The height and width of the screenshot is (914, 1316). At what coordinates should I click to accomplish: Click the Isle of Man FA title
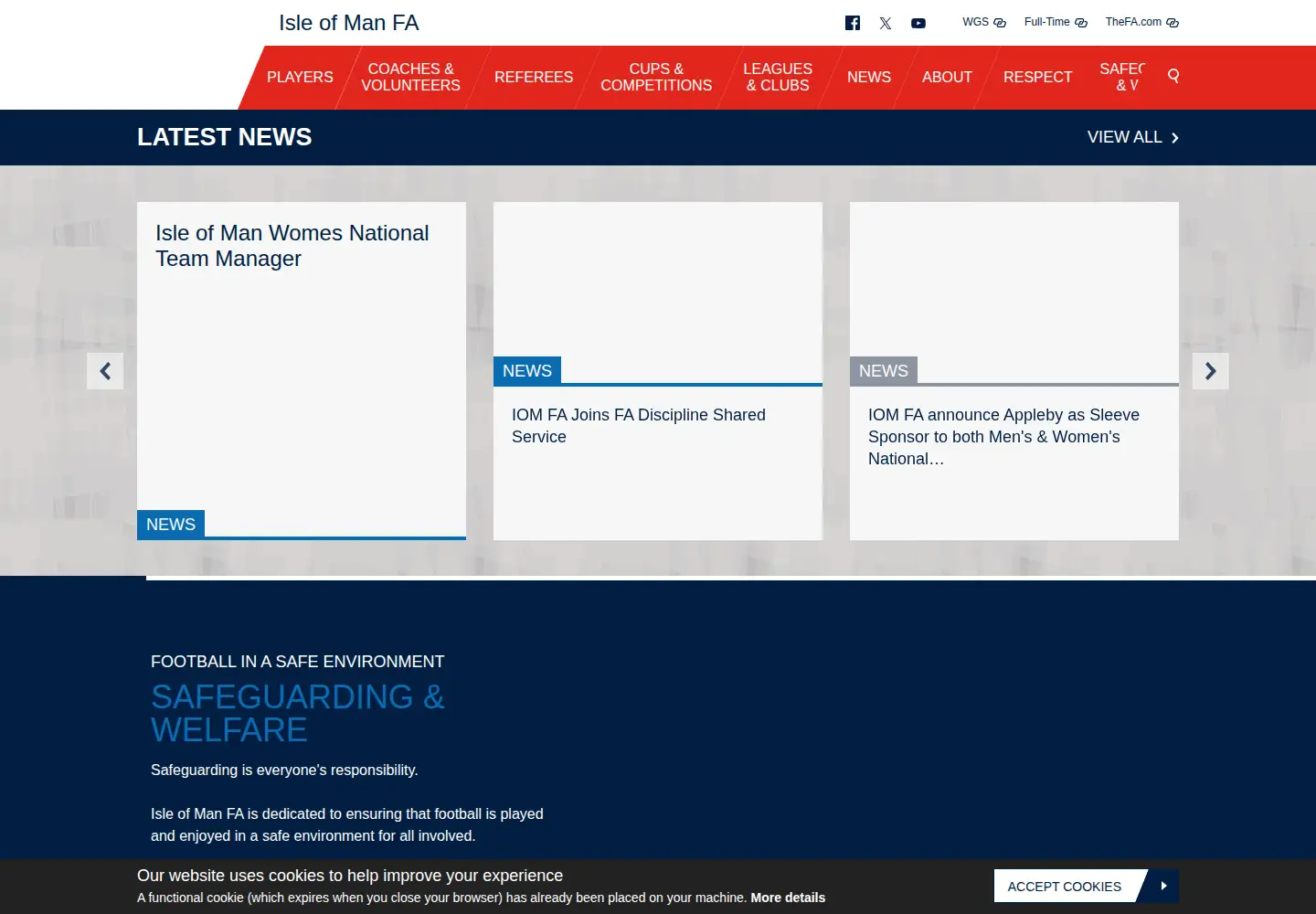(x=349, y=23)
